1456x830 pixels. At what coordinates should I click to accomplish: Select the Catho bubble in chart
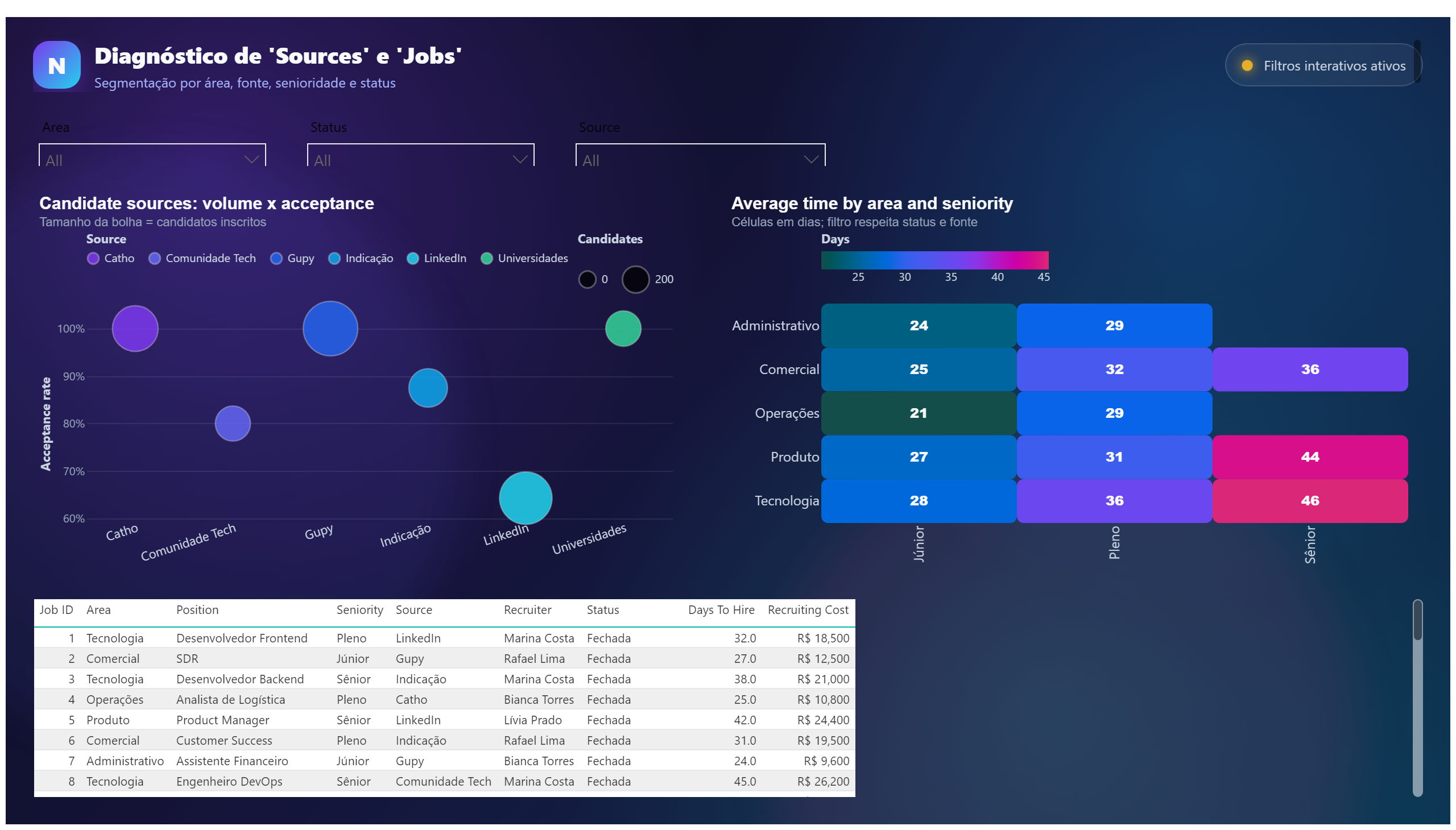point(135,329)
